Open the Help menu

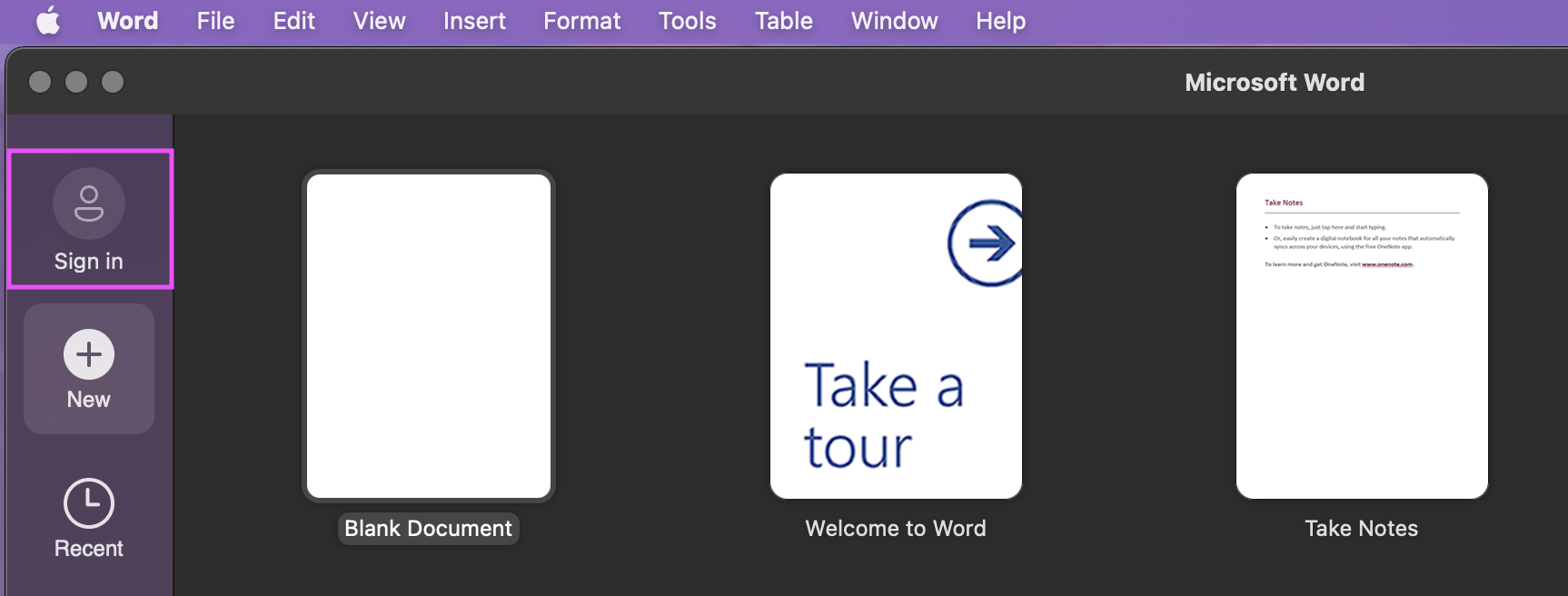click(x=1000, y=20)
